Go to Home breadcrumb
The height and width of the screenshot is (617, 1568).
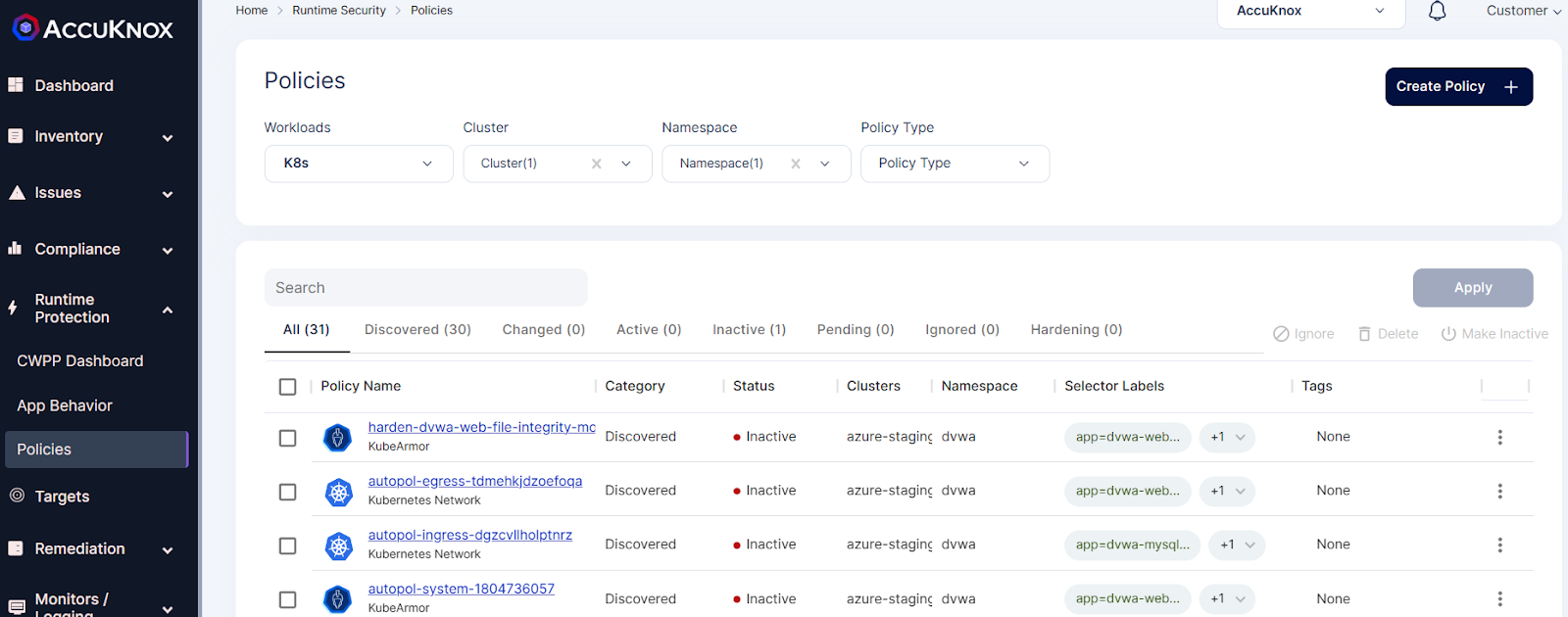click(x=252, y=11)
